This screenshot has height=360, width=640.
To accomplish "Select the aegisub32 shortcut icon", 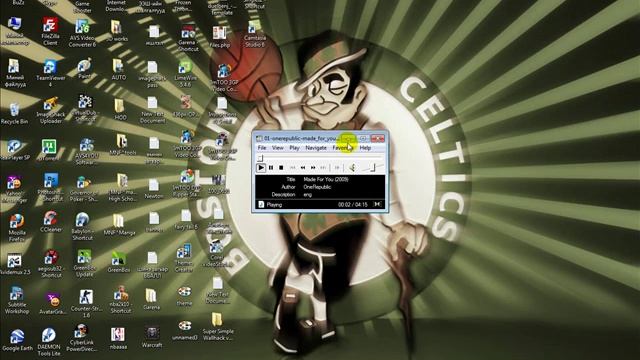I will point(51,264).
